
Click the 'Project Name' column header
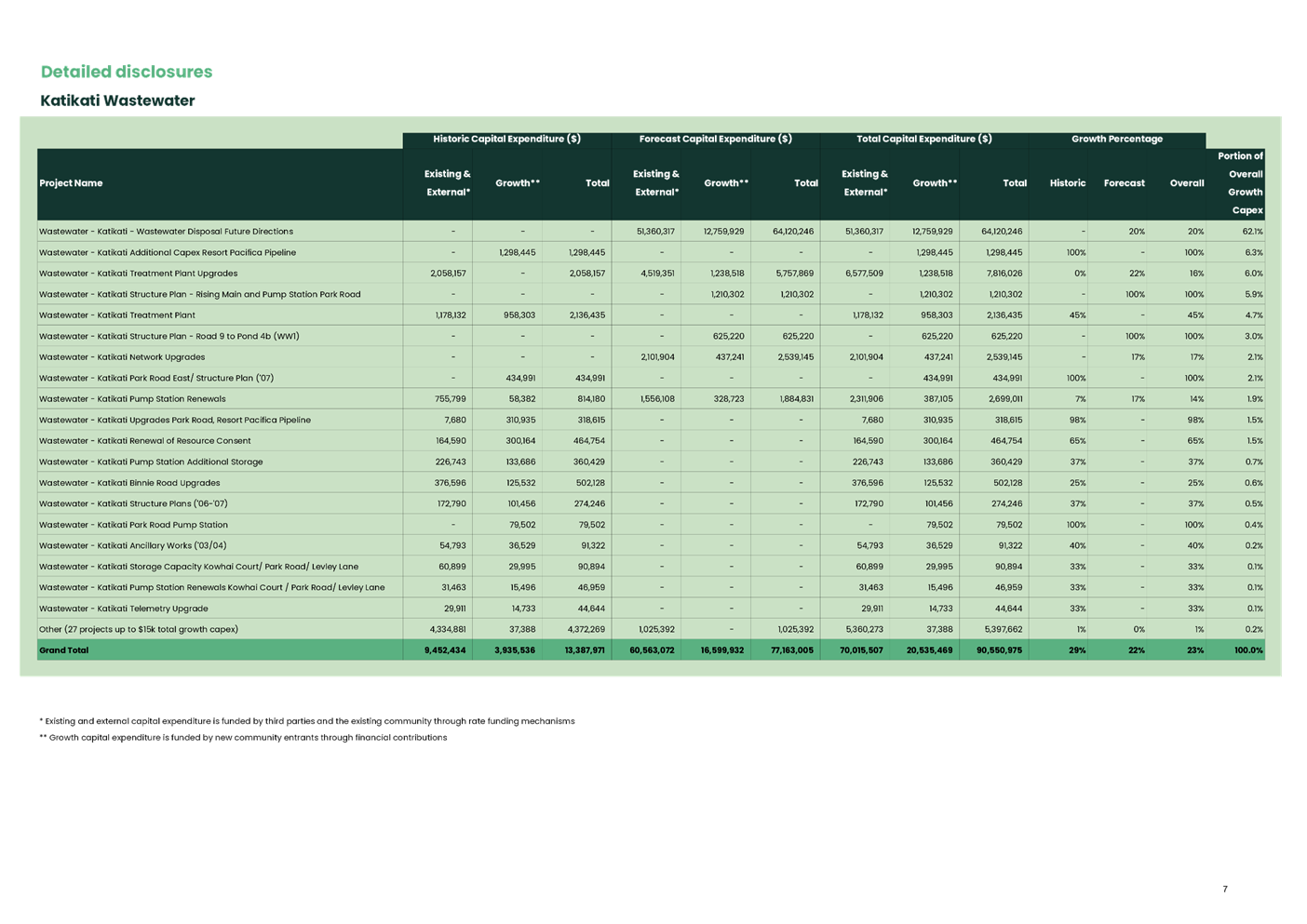pos(72,182)
